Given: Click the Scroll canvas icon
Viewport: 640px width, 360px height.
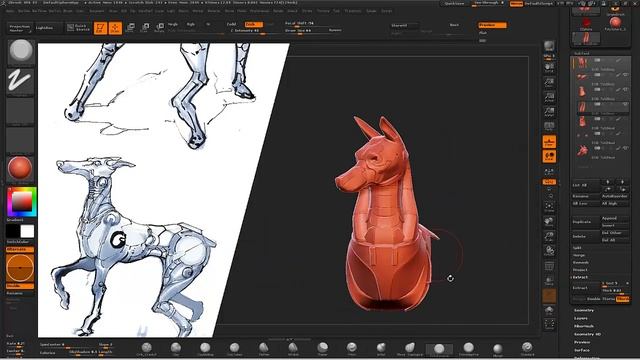Looking at the screenshot, I should click(549, 68).
